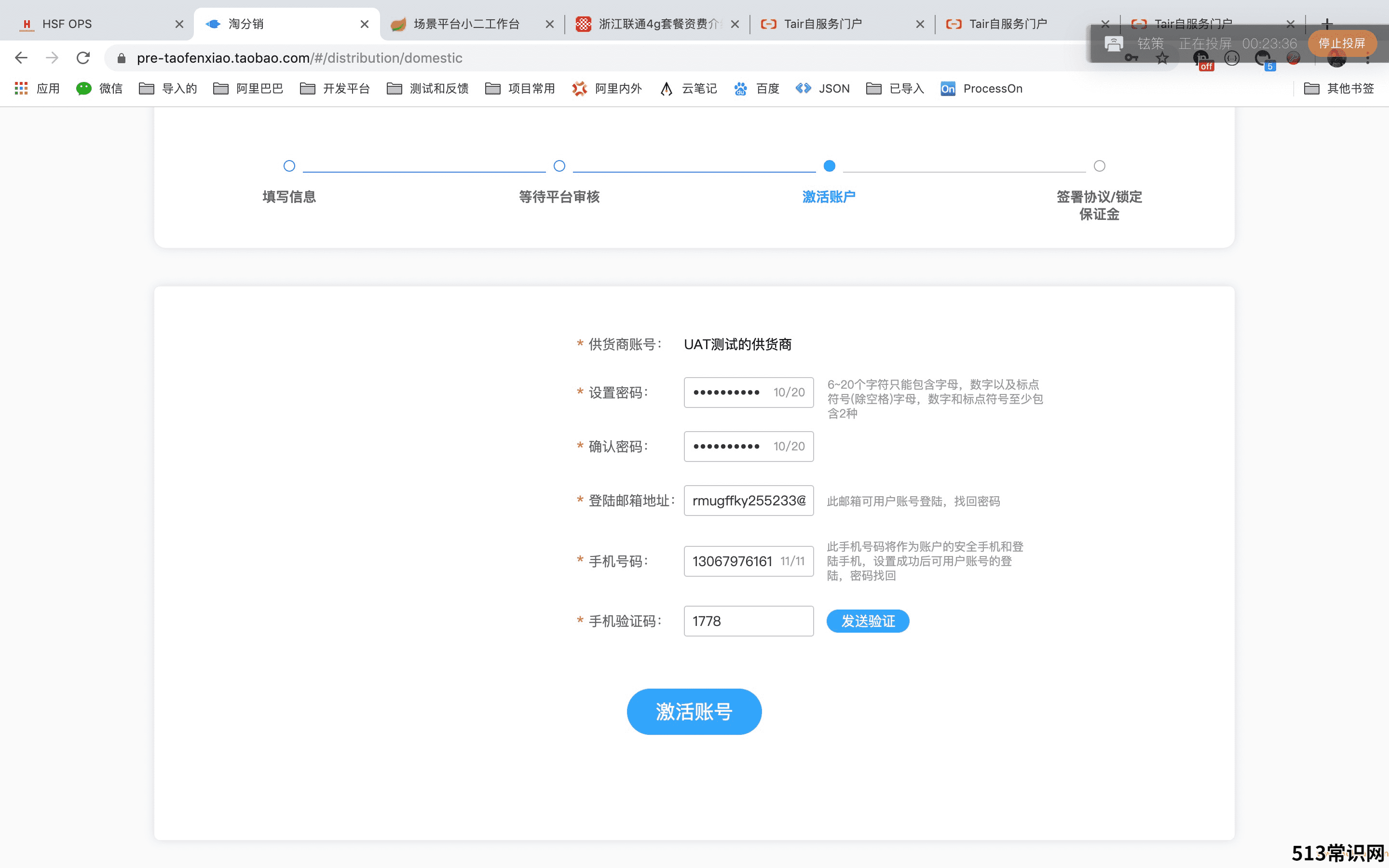This screenshot has width=1389, height=868.
Task: Expand the 测试和反馈 bookmark folder
Action: (x=428, y=88)
